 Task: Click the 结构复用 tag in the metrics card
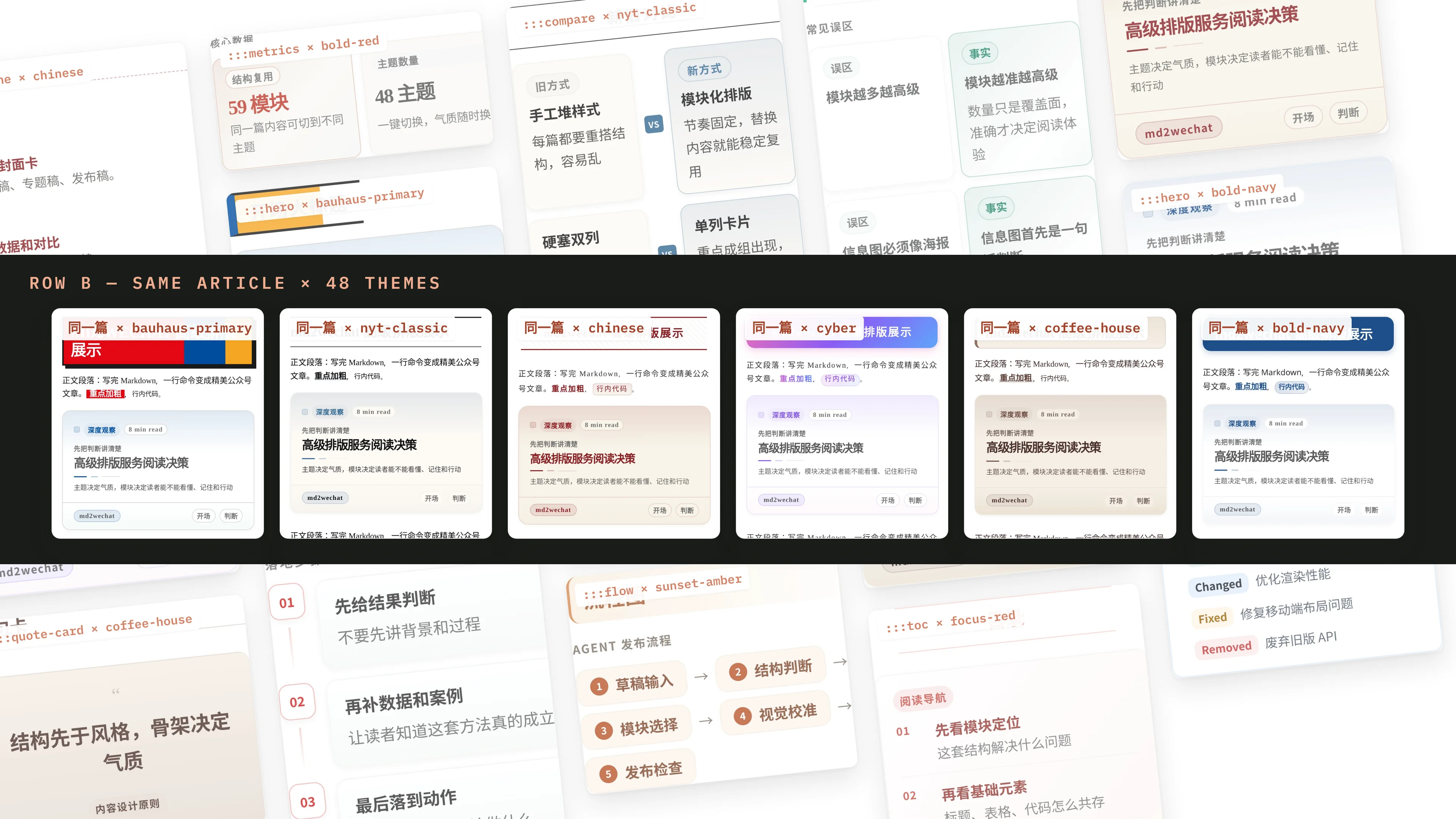[x=252, y=78]
